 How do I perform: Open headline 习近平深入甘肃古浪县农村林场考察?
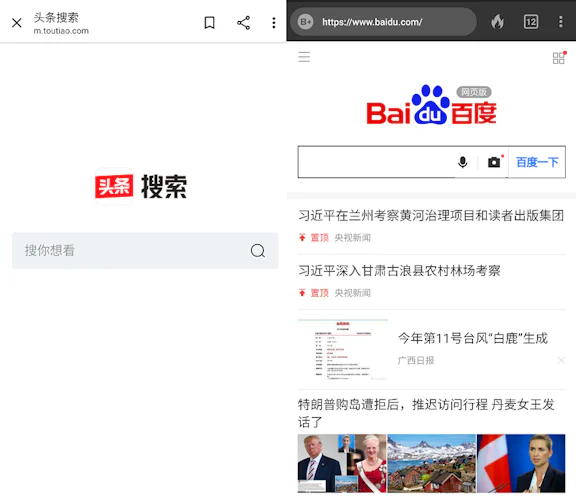click(399, 271)
